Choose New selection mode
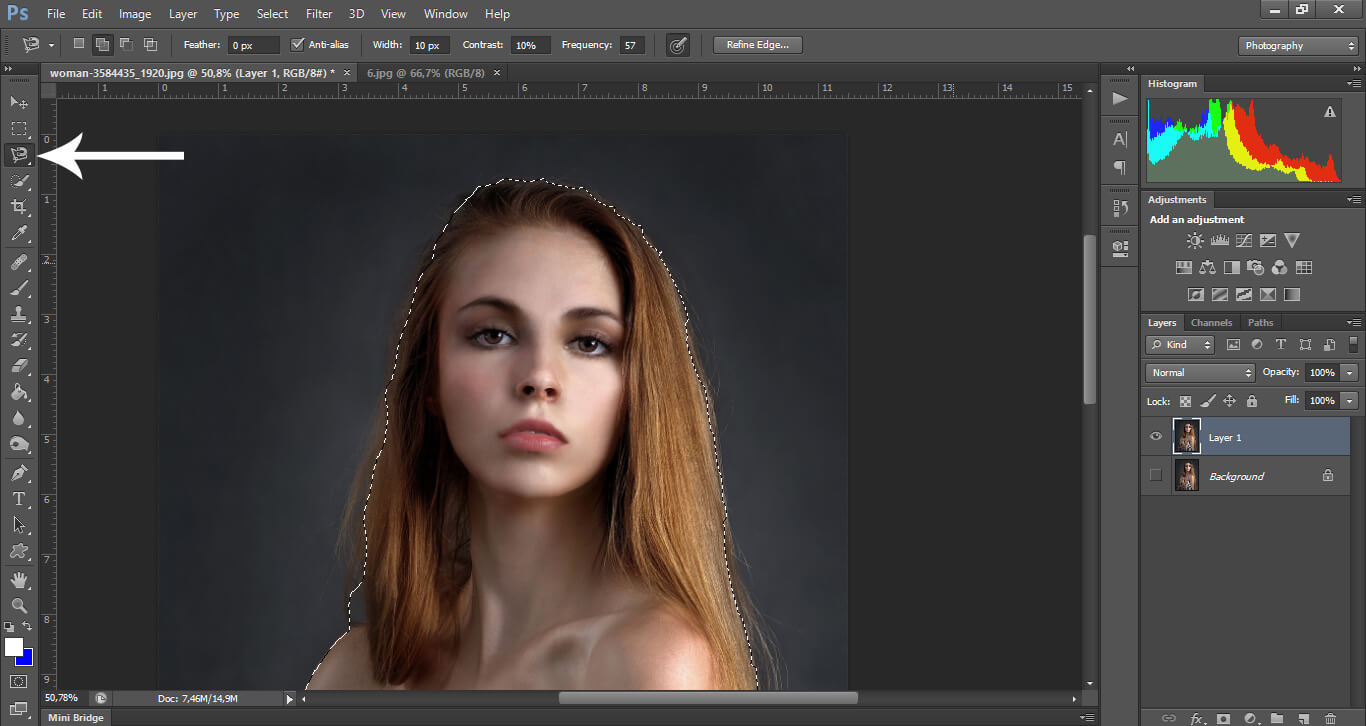 click(x=79, y=44)
